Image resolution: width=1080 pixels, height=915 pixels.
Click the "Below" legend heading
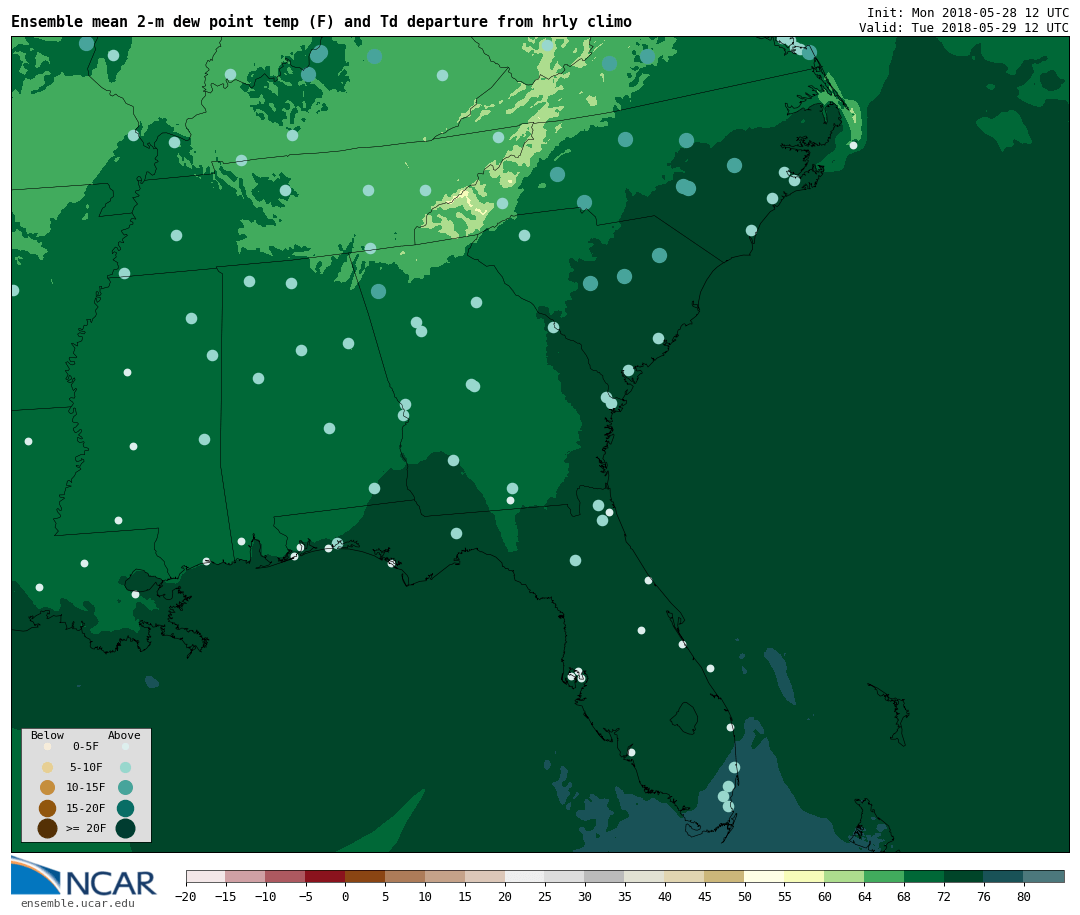click(47, 735)
